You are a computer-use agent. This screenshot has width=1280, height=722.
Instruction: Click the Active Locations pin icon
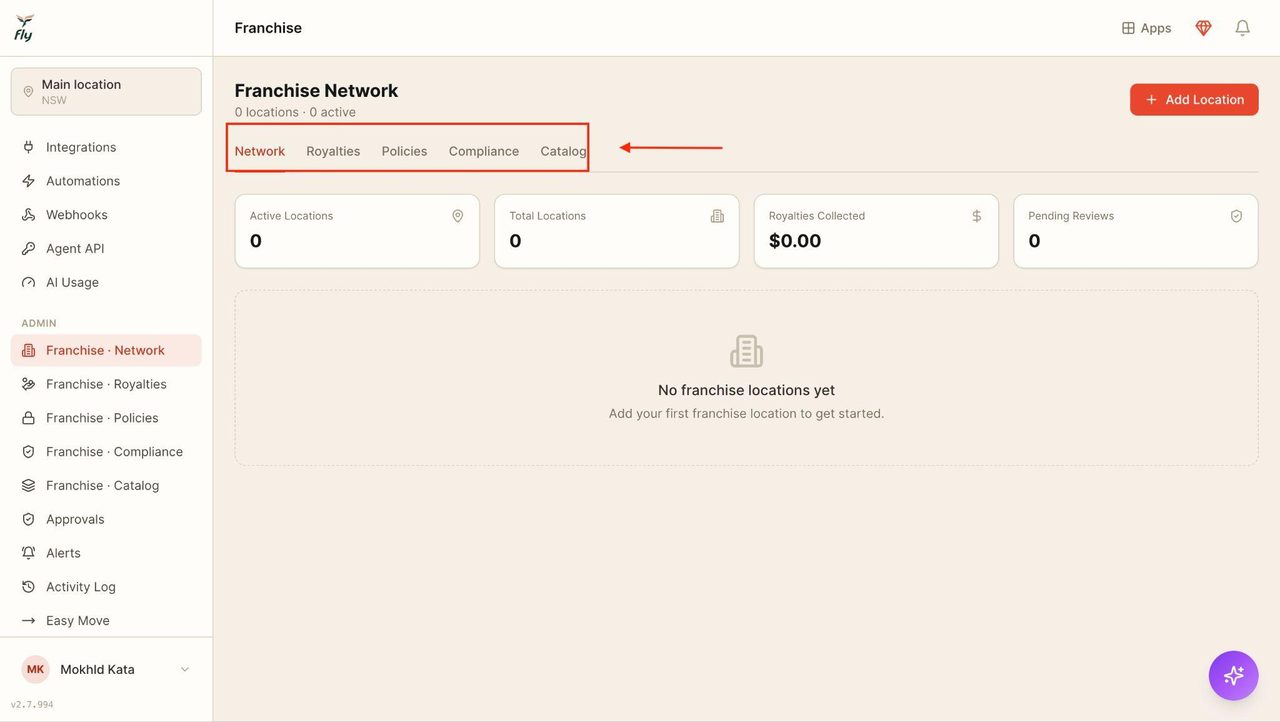point(458,216)
